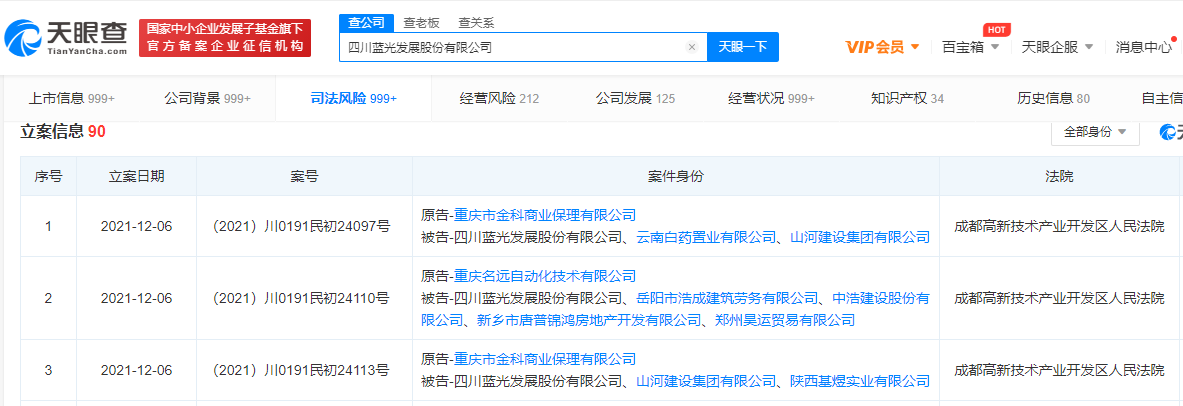The height and width of the screenshot is (406, 1183).
Task: Click the court name in row 3
Action: click(1059, 370)
